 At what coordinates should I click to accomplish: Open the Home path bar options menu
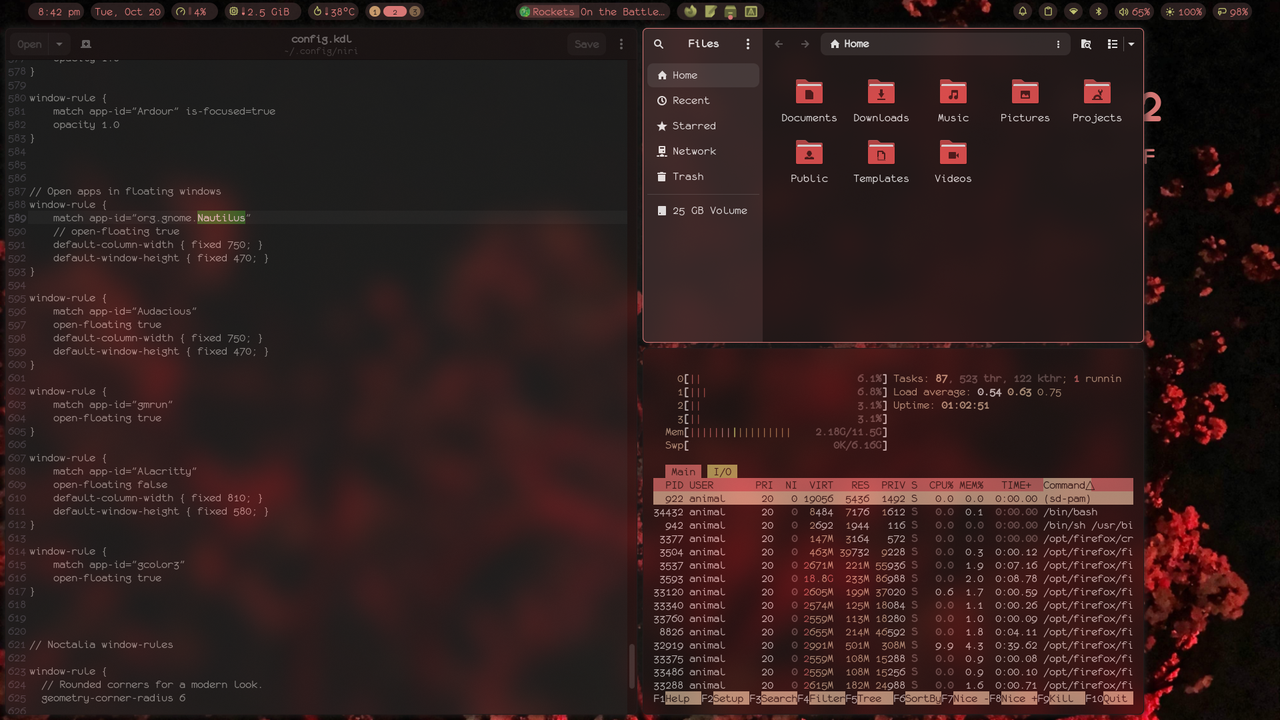pos(1058,44)
